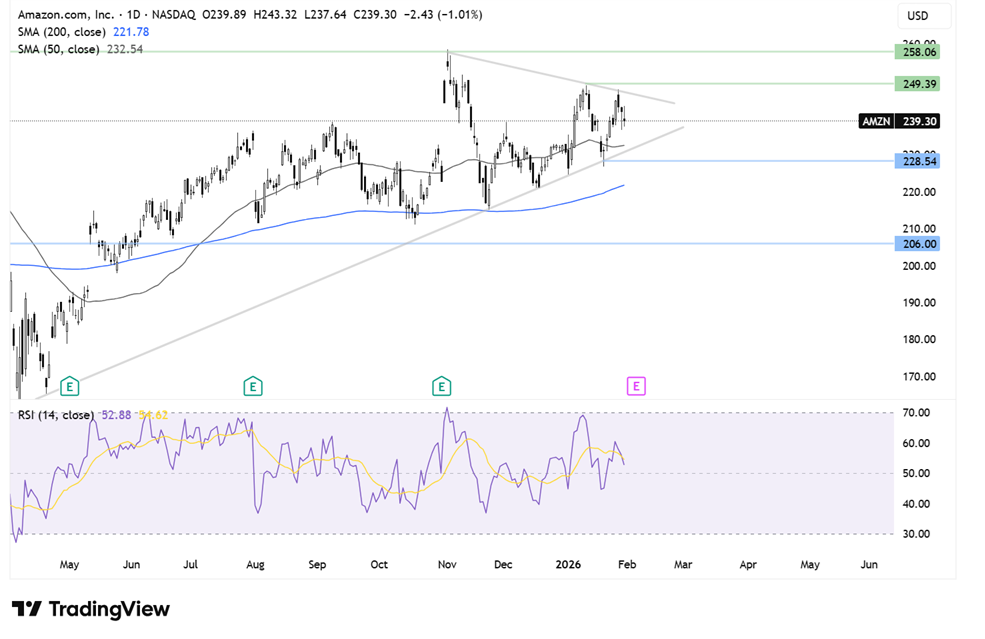Image resolution: width=985 pixels, height=639 pixels.
Task: Click the Amazon.com, Inc. symbol title
Action: [66, 14]
